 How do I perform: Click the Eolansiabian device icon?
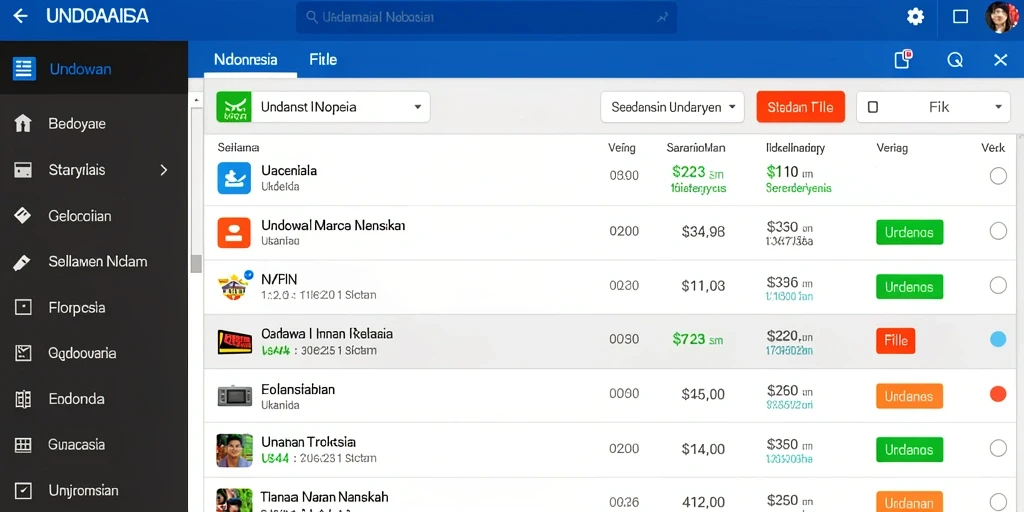(x=234, y=395)
